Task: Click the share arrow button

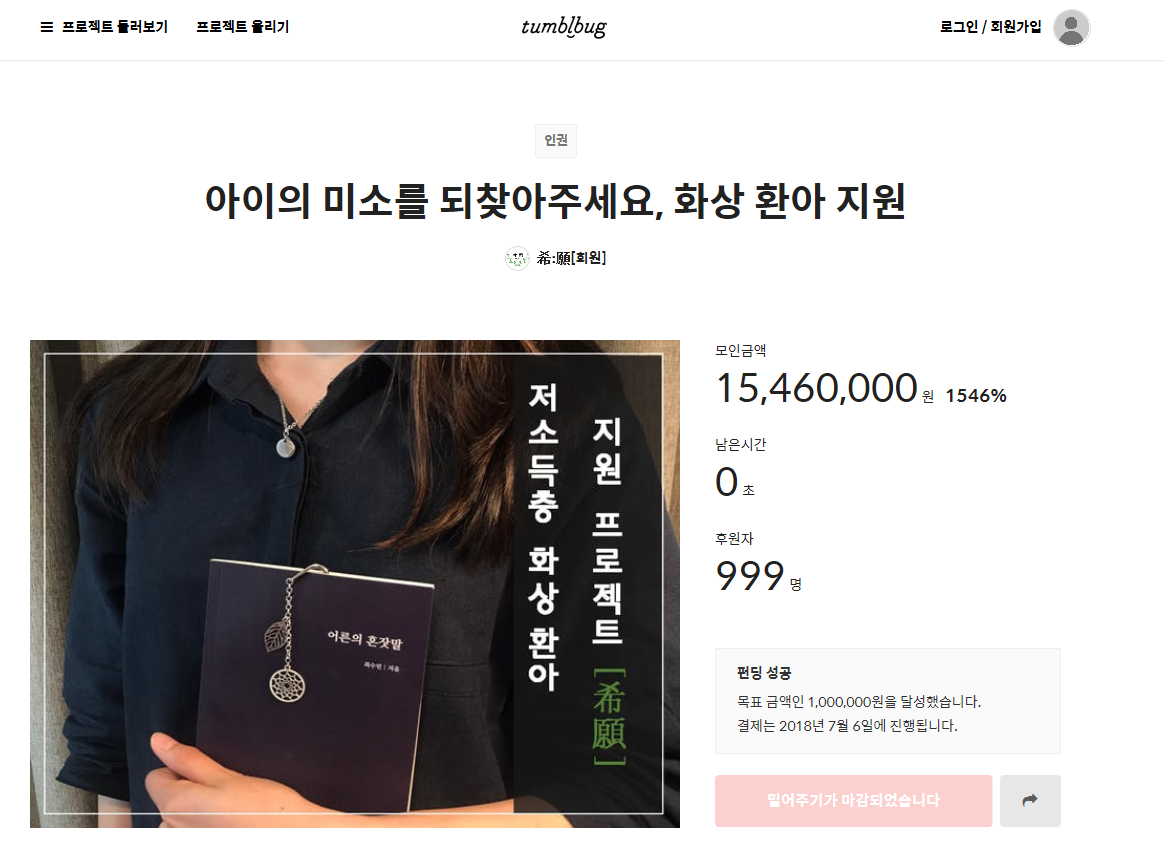Action: point(1030,800)
